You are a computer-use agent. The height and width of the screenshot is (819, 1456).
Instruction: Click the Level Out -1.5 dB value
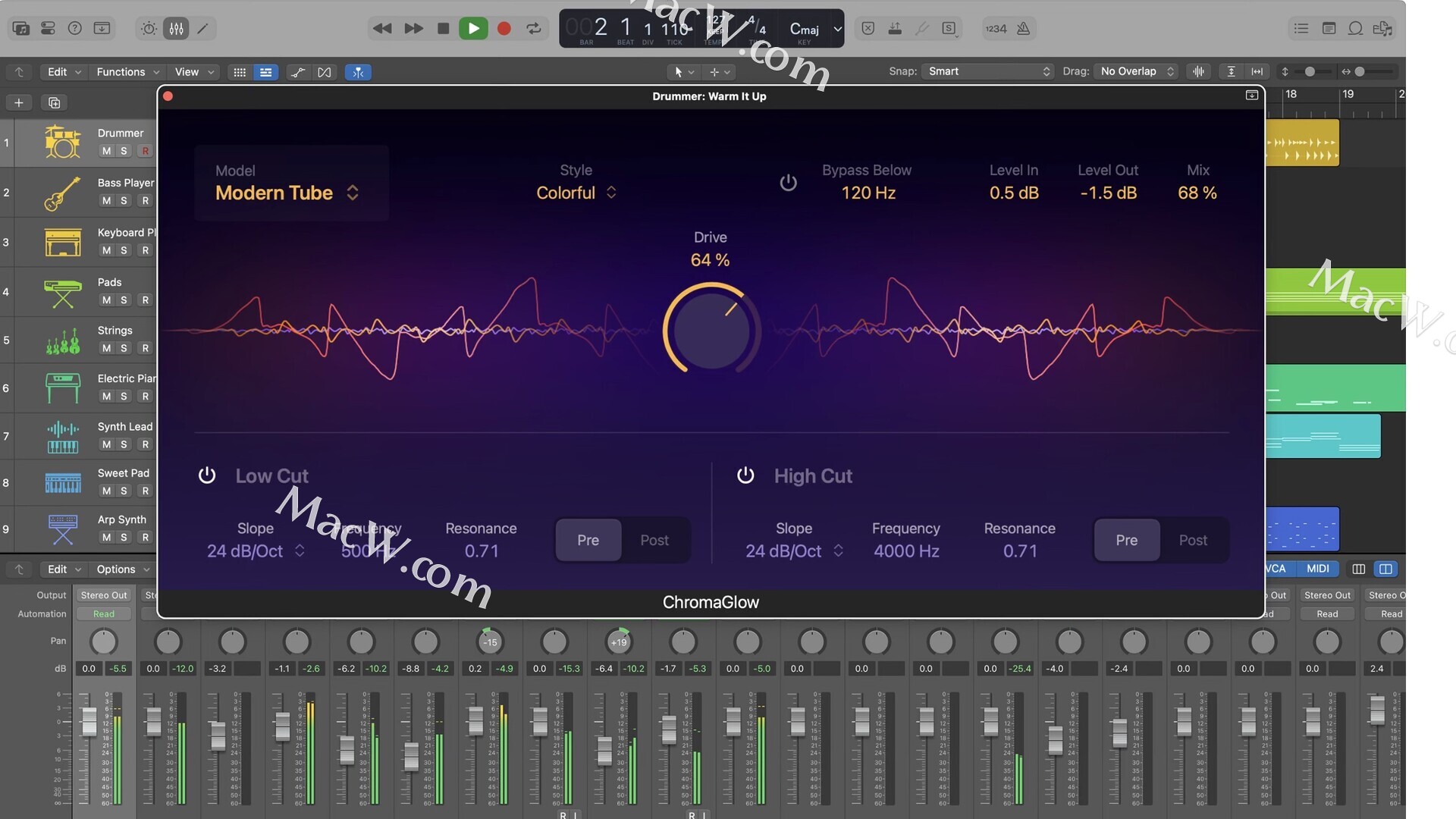[x=1108, y=193]
